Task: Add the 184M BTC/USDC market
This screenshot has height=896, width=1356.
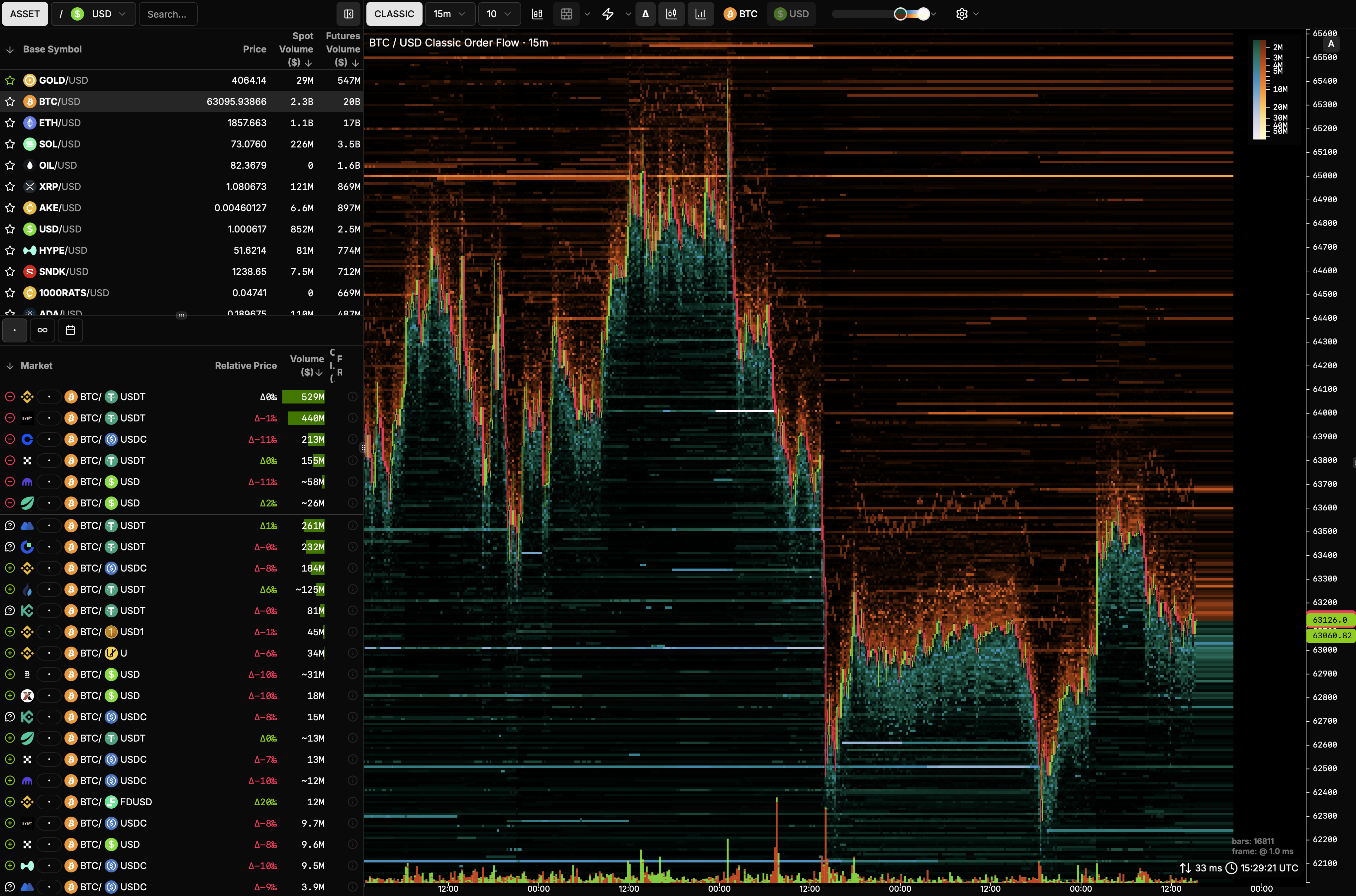Action: pos(10,568)
